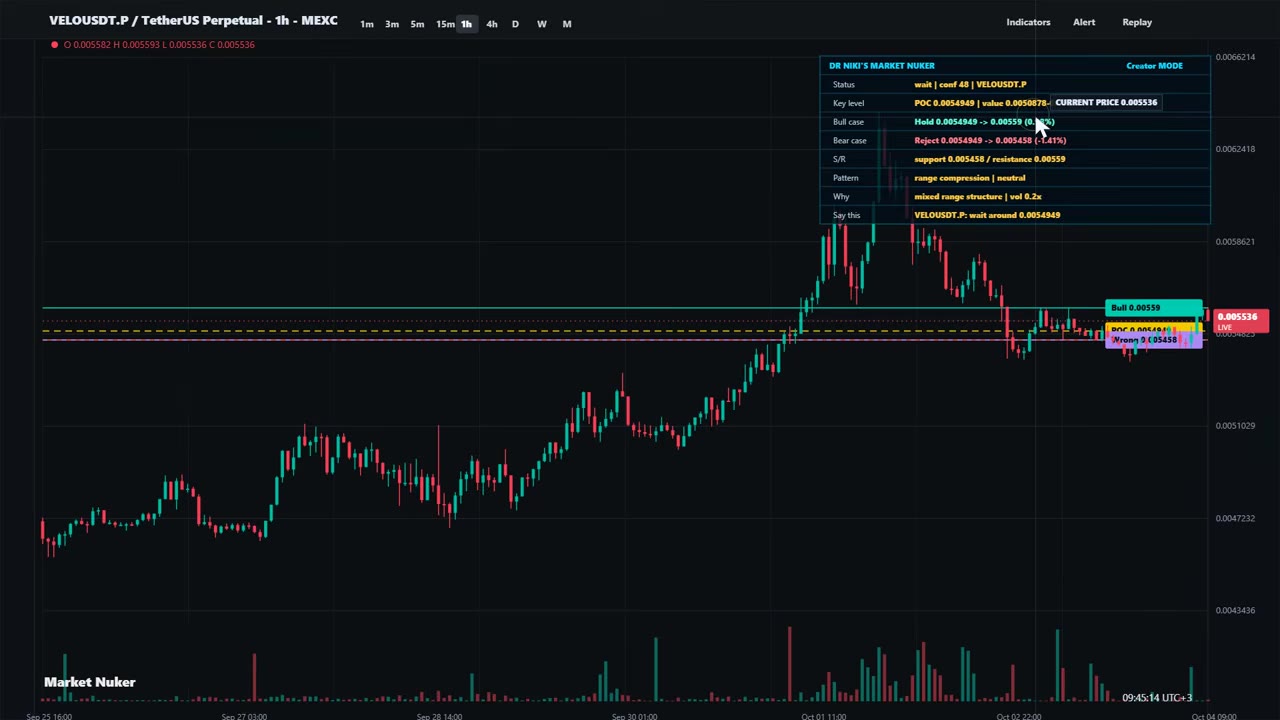This screenshot has width=1280, height=720.
Task: Start chart Replay mode
Action: 1137,22
